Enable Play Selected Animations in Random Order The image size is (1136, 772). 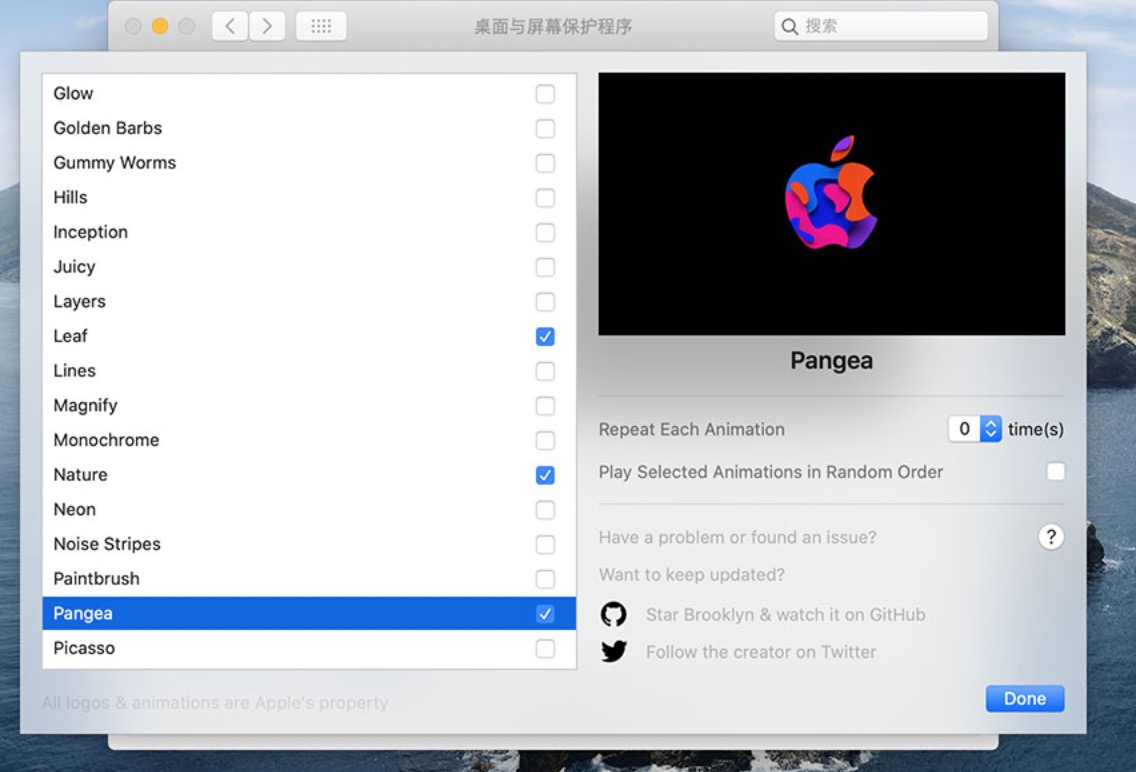[1056, 472]
